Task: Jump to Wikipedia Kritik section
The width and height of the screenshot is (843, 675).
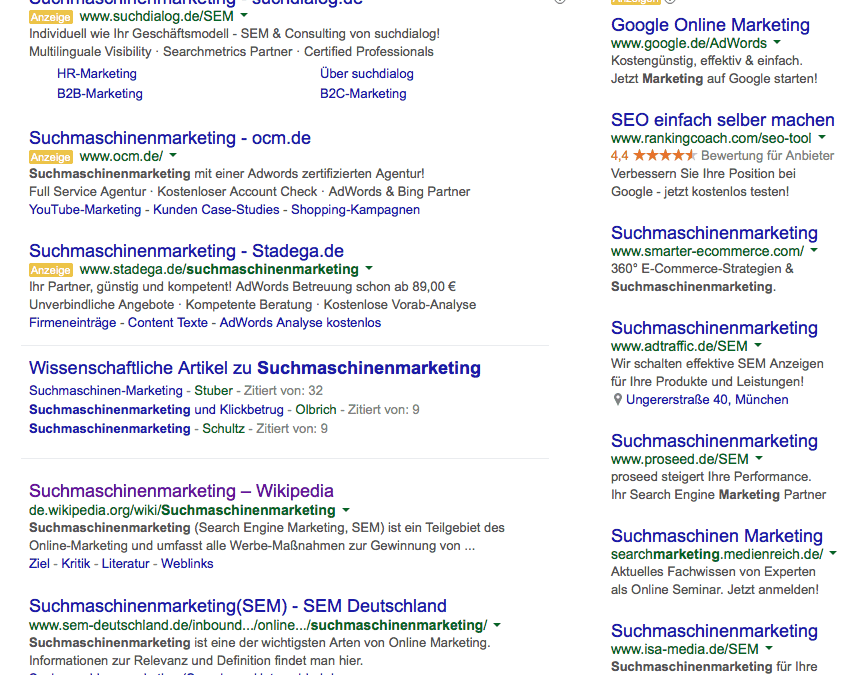Action: (x=76, y=564)
